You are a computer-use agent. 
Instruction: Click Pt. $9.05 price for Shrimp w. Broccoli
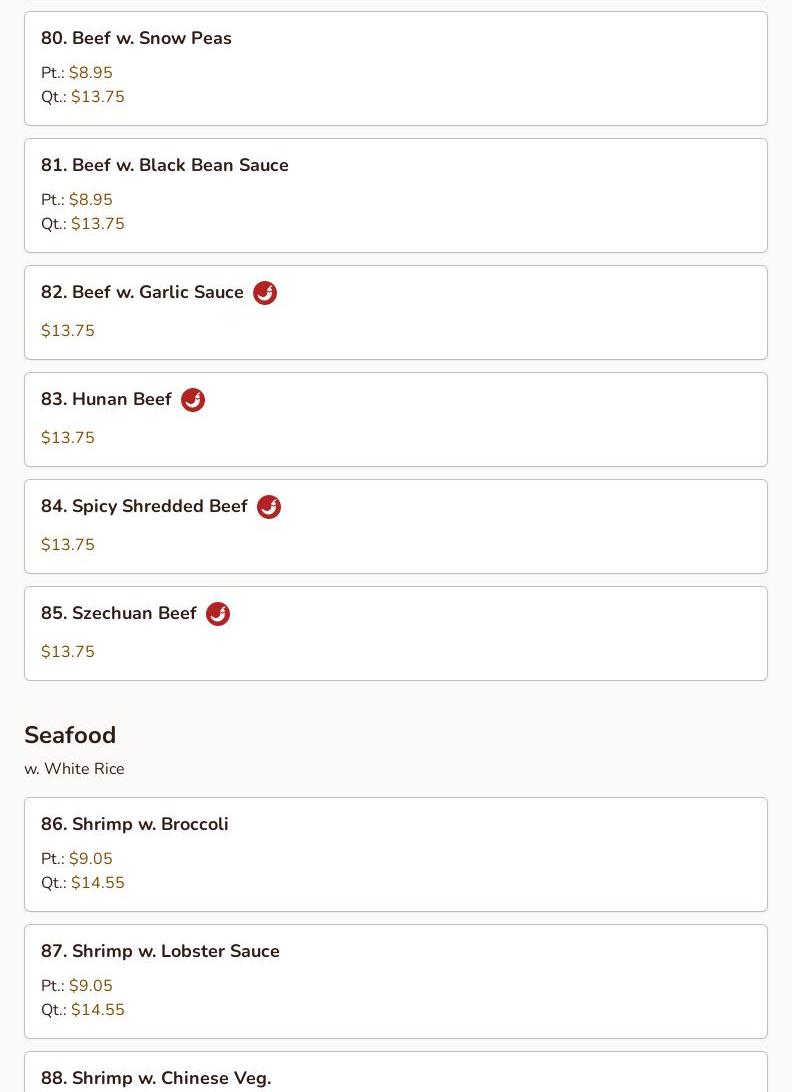pyautogui.click(x=77, y=859)
